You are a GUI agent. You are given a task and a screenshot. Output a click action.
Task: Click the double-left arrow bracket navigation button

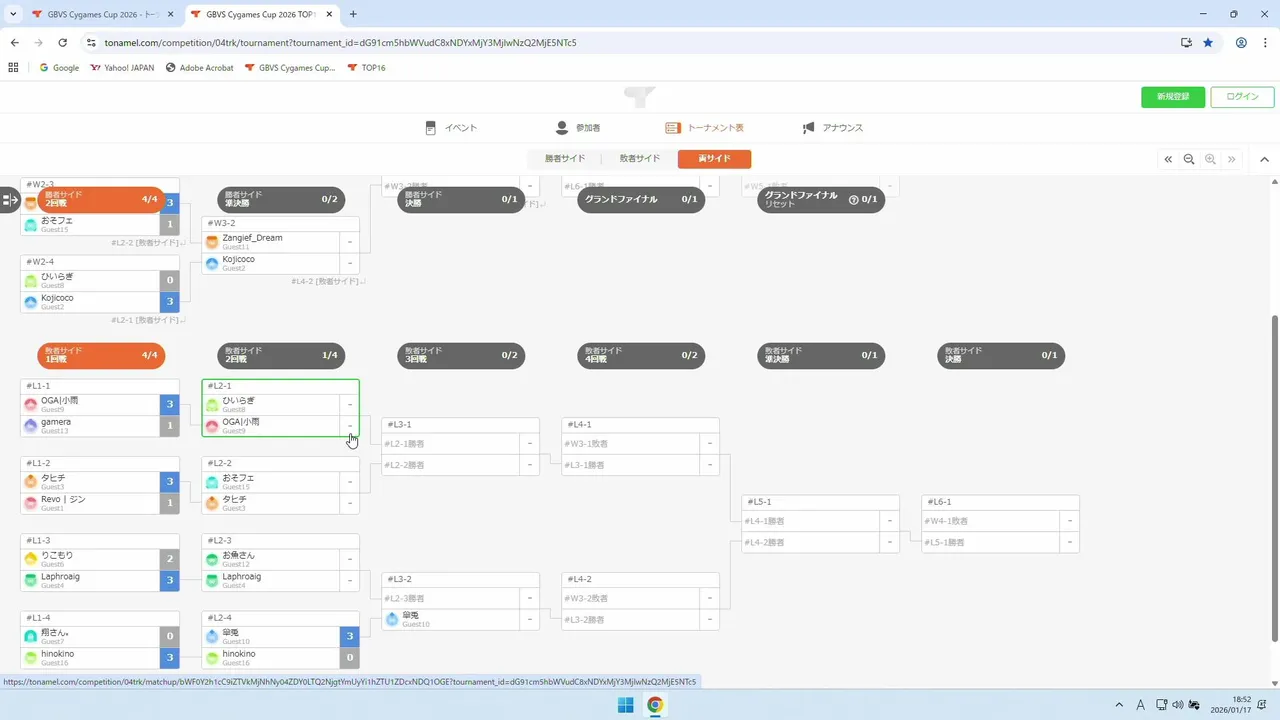coord(1168,159)
